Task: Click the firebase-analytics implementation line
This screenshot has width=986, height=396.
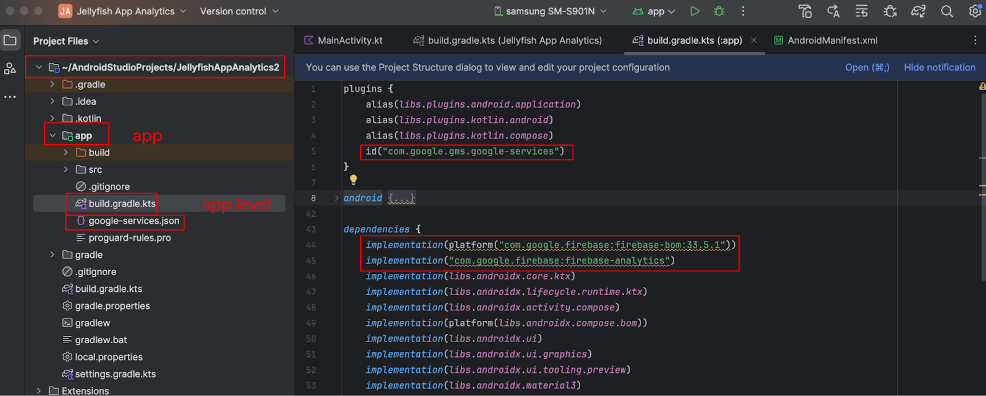Action: [x=520, y=260]
